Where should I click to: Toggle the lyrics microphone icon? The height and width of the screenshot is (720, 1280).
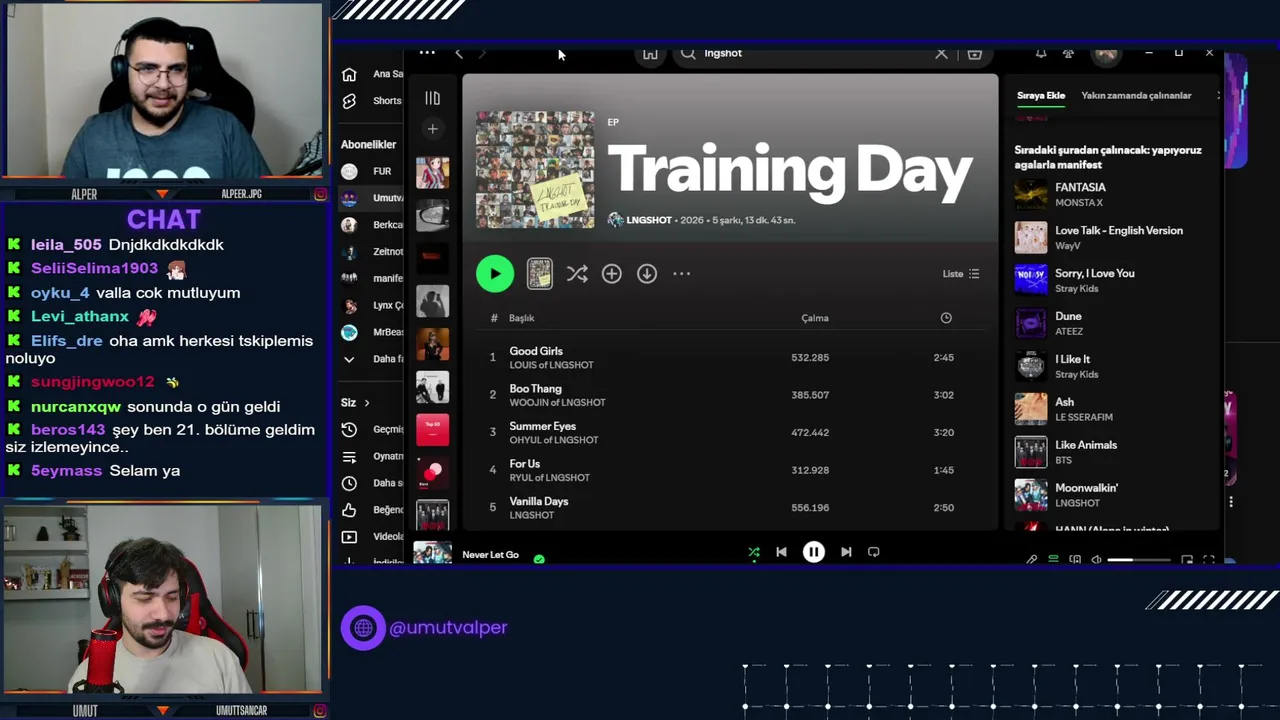click(x=1032, y=560)
